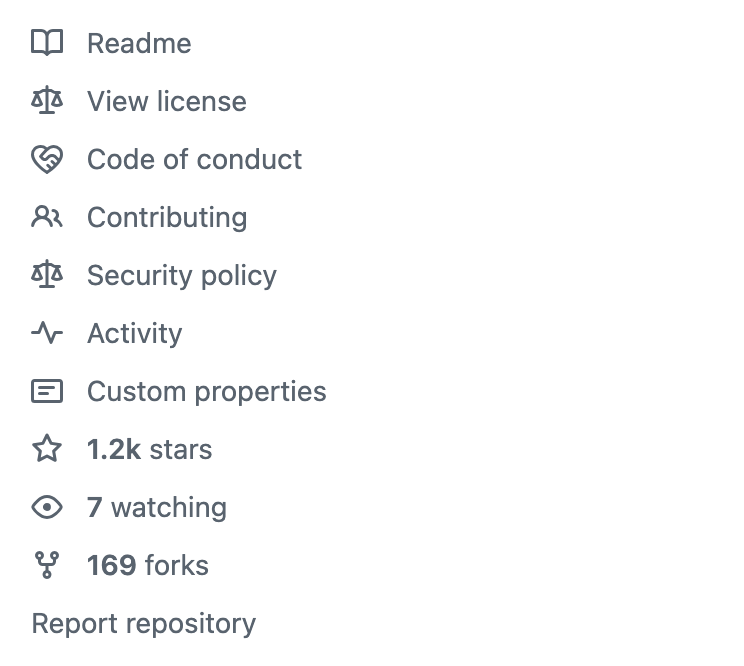The image size is (744, 666).
Task: Open the Custom properties link
Action: [x=206, y=391]
